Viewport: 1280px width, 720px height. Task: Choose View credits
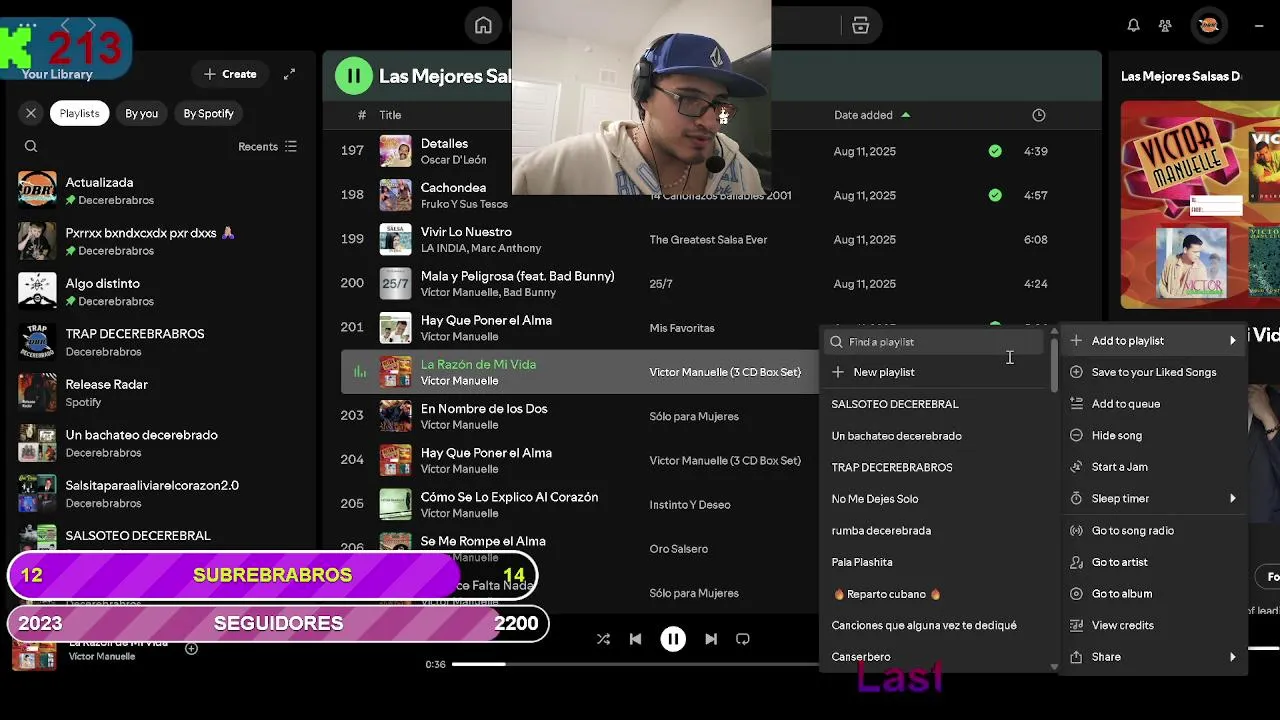(1154, 625)
